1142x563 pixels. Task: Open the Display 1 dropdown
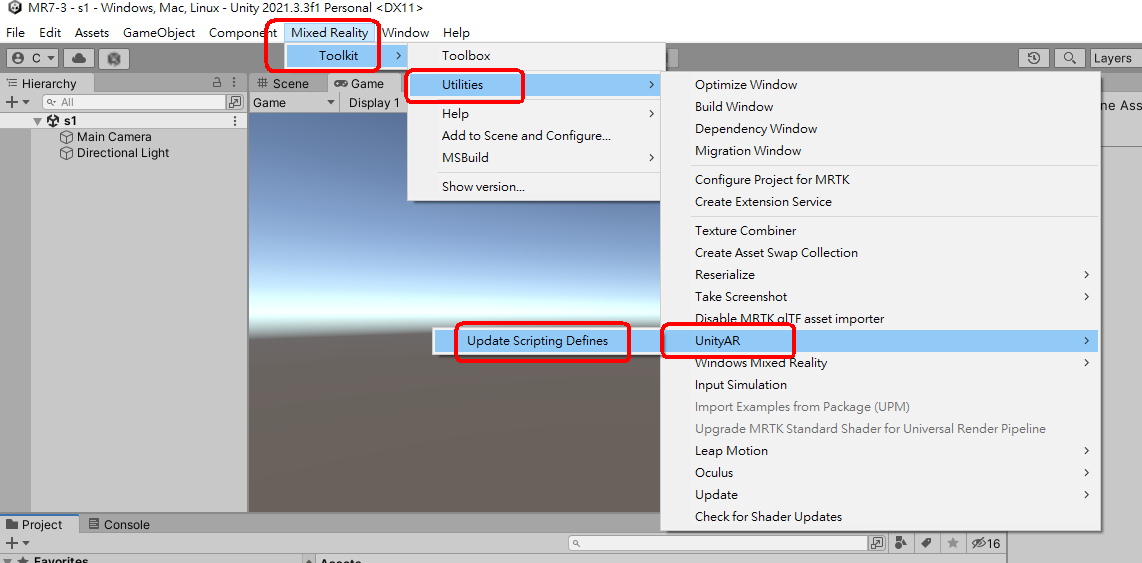click(x=374, y=103)
